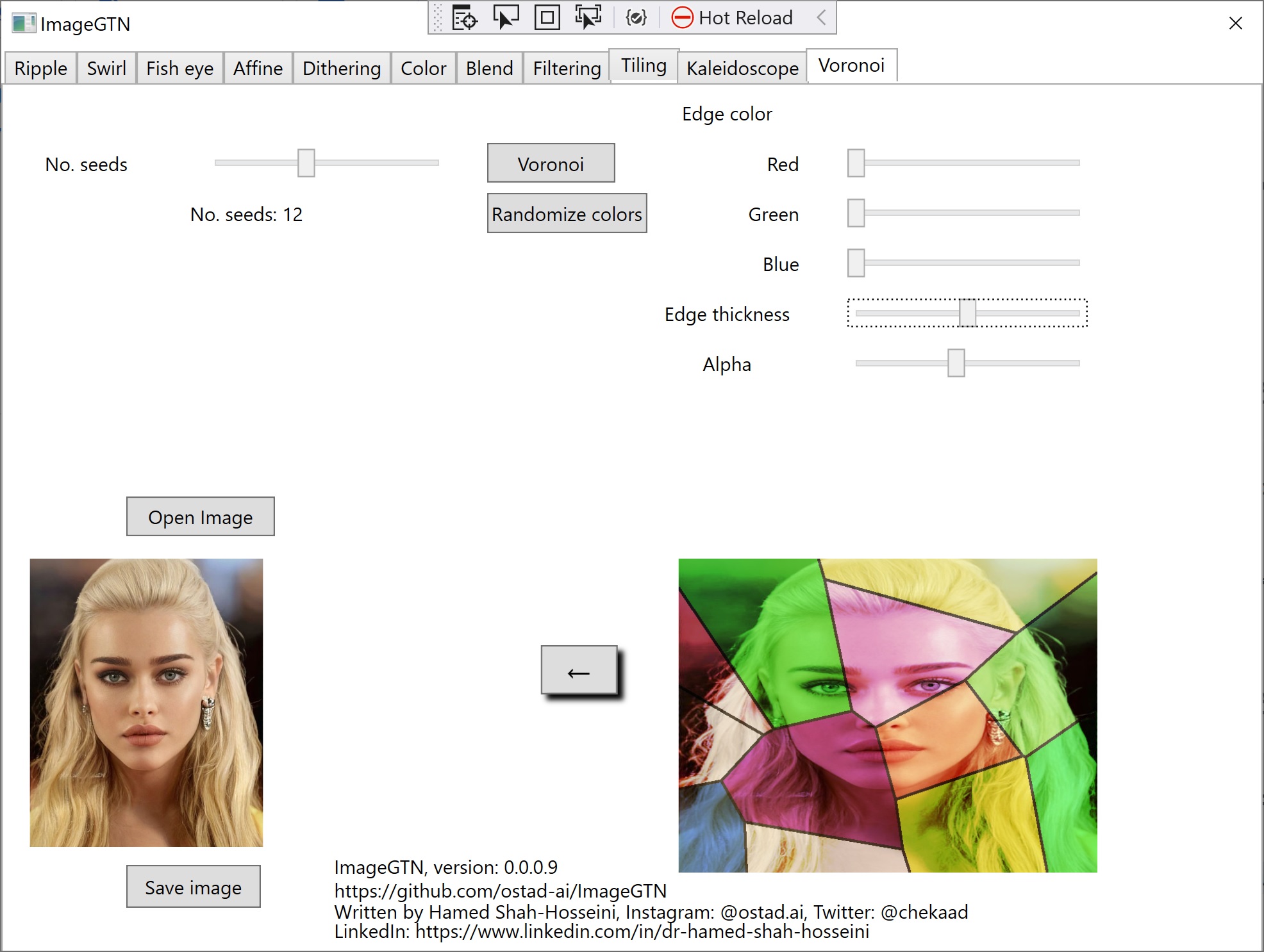Open the Dithering tab
The image size is (1264, 952).
tap(341, 68)
